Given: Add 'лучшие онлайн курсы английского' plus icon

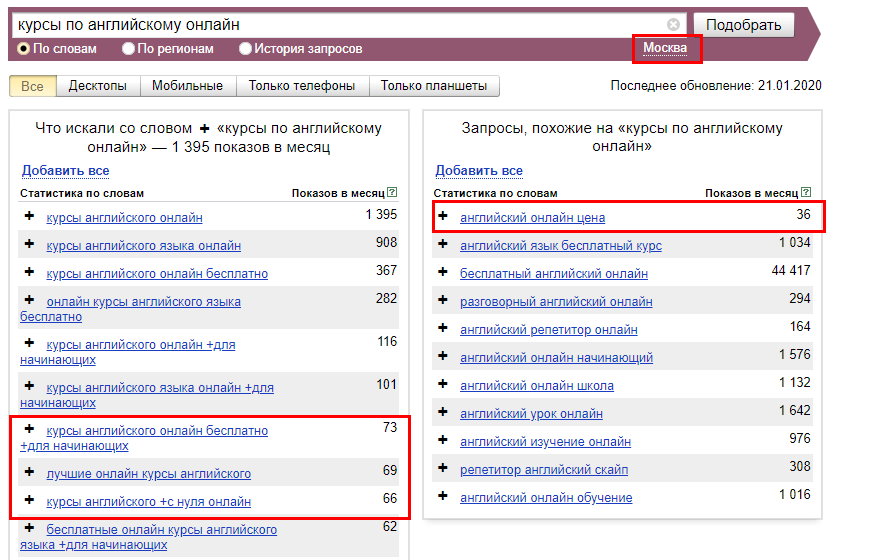Looking at the screenshot, I should 30,472.
